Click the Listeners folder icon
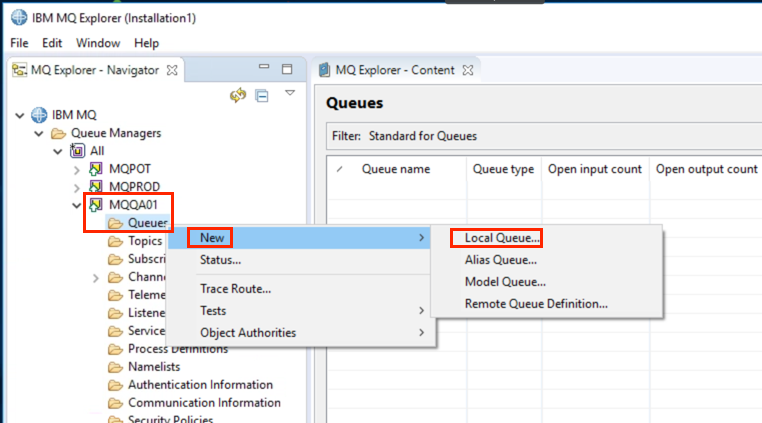The height and width of the screenshot is (423, 762). (115, 313)
